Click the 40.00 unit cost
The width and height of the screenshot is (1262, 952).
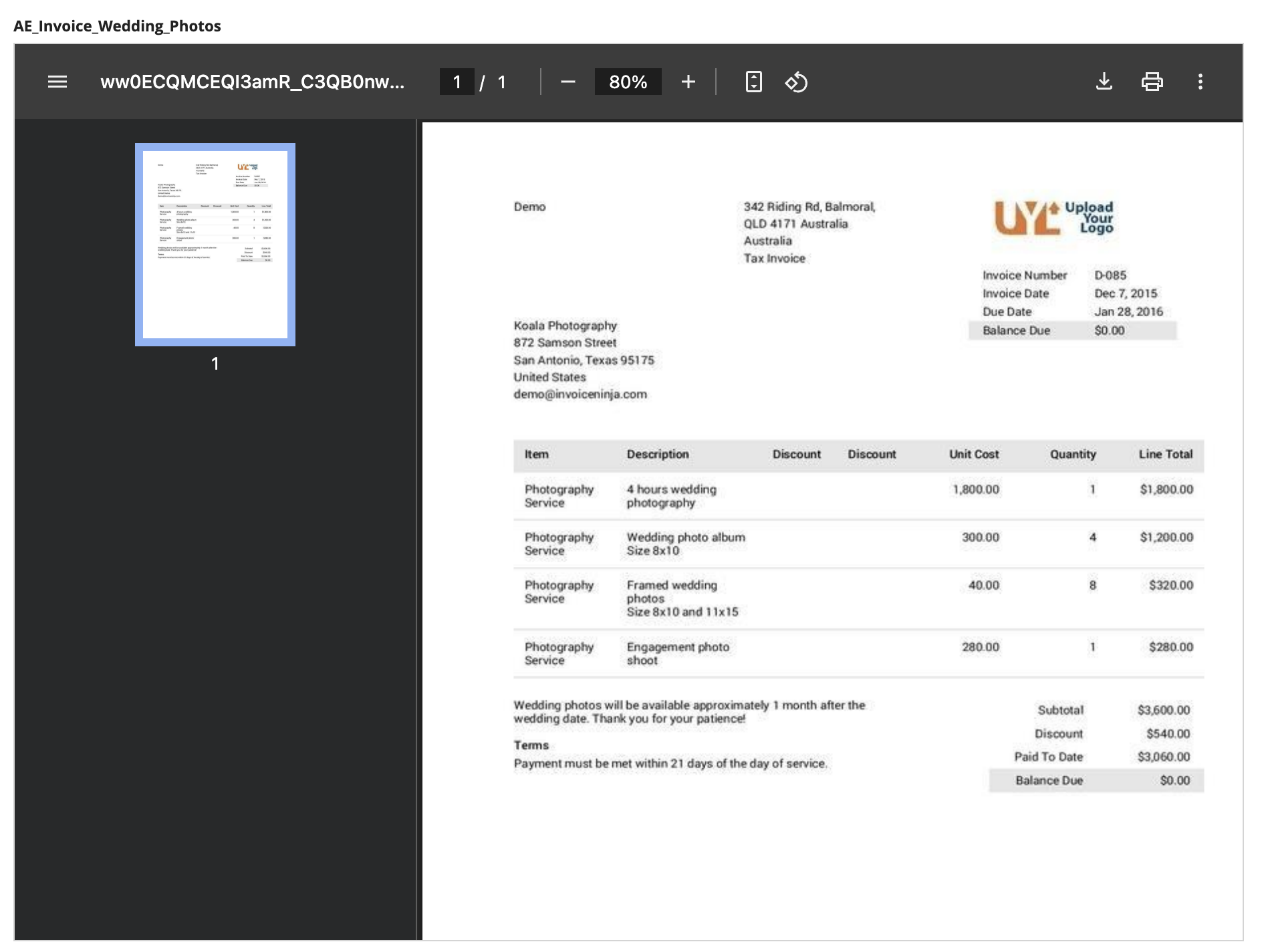coord(984,586)
